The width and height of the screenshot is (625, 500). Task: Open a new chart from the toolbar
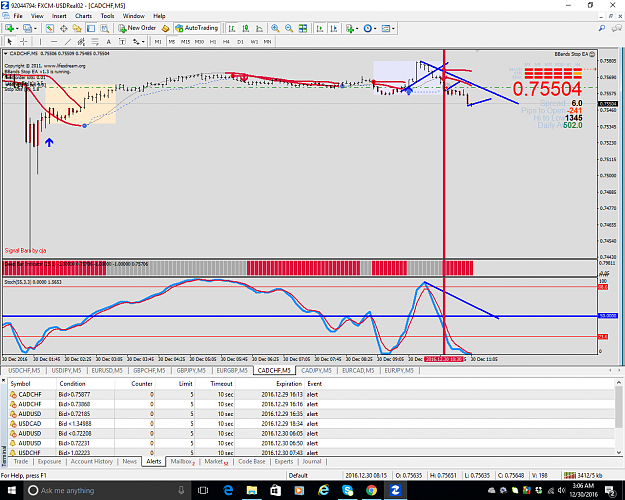[x=9, y=28]
